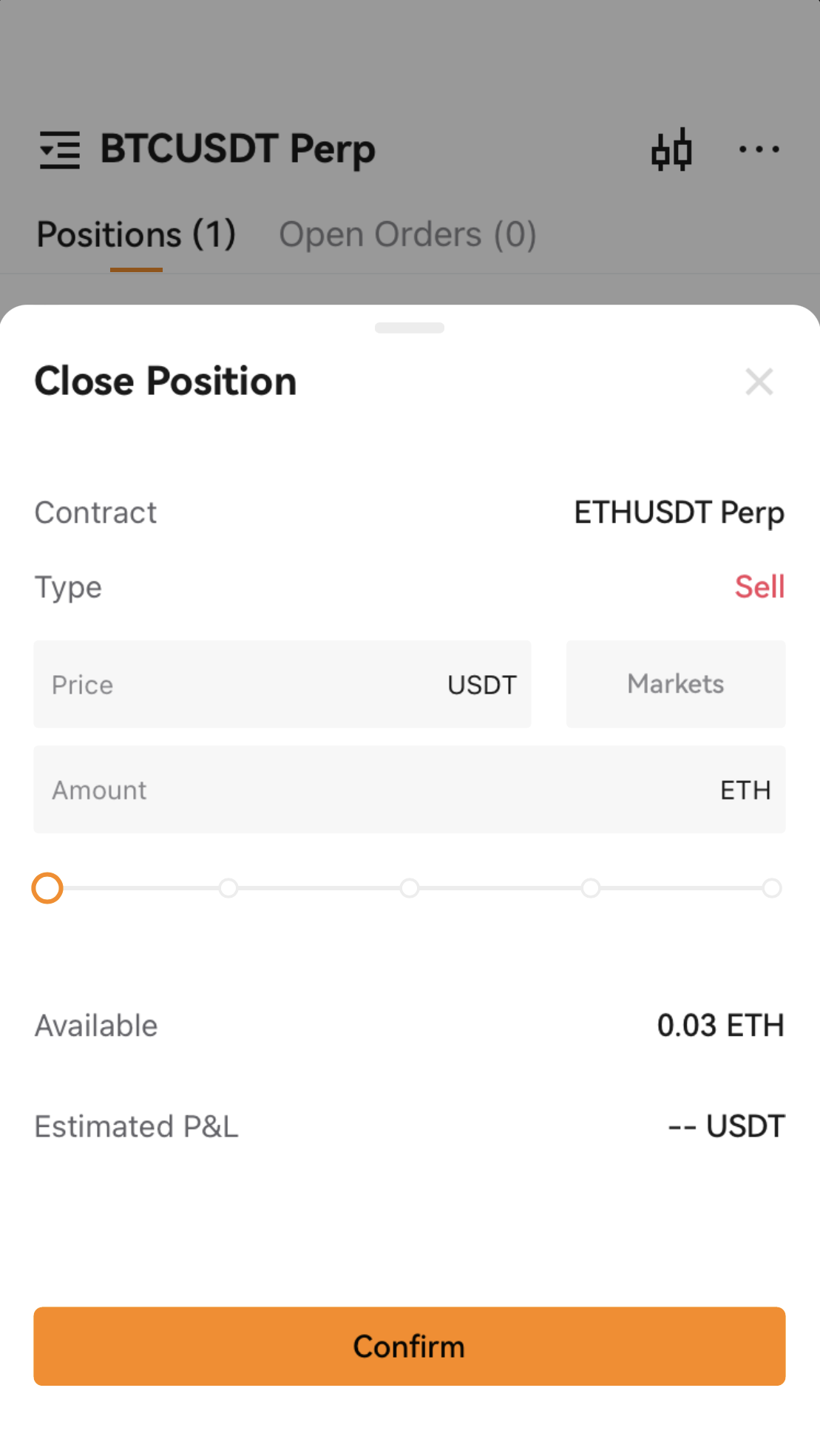Tap the sheet drag handle
Viewport: 820px width, 1456px height.
pos(410,328)
